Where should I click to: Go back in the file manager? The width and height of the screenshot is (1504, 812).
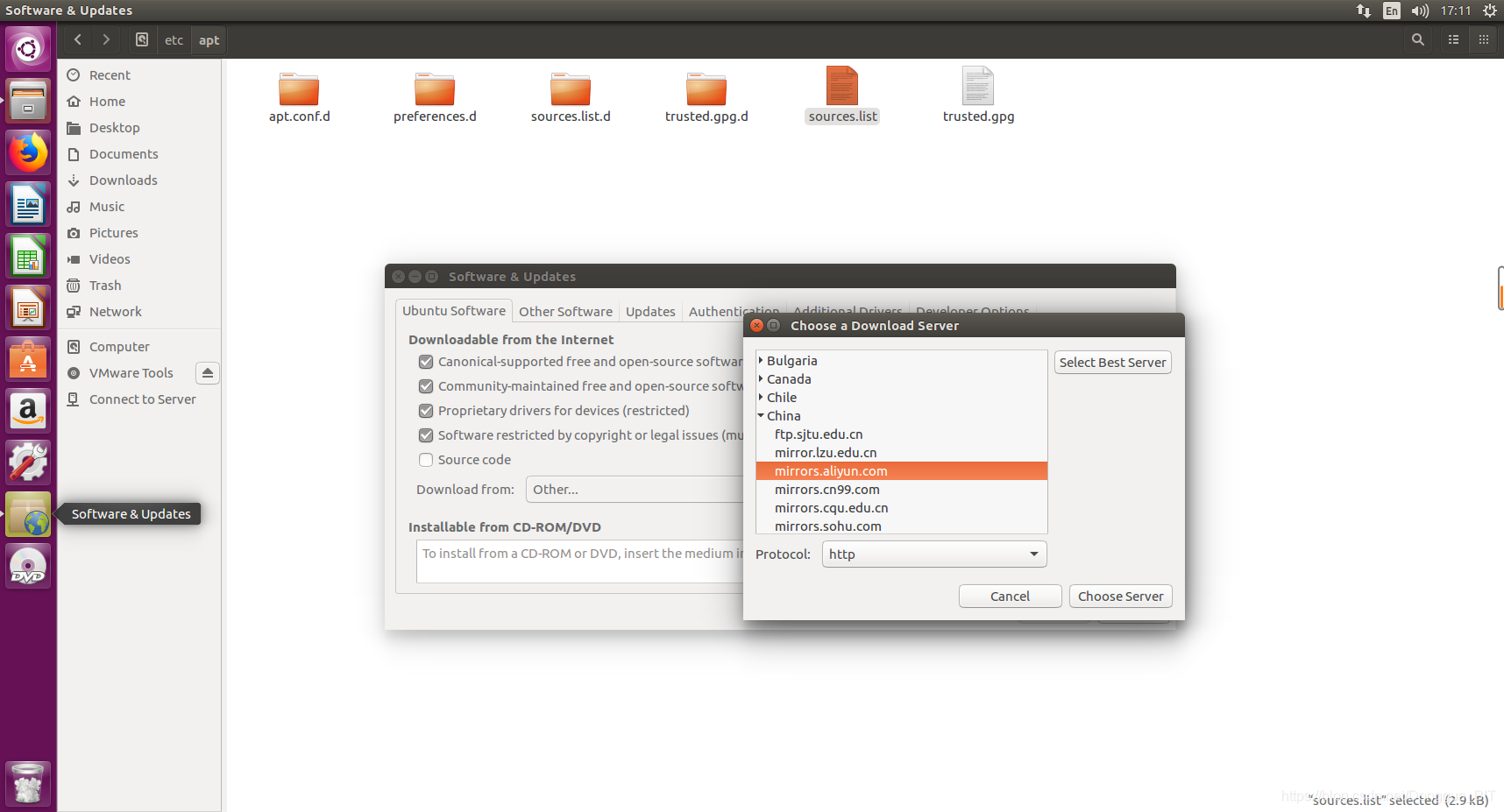(x=78, y=39)
